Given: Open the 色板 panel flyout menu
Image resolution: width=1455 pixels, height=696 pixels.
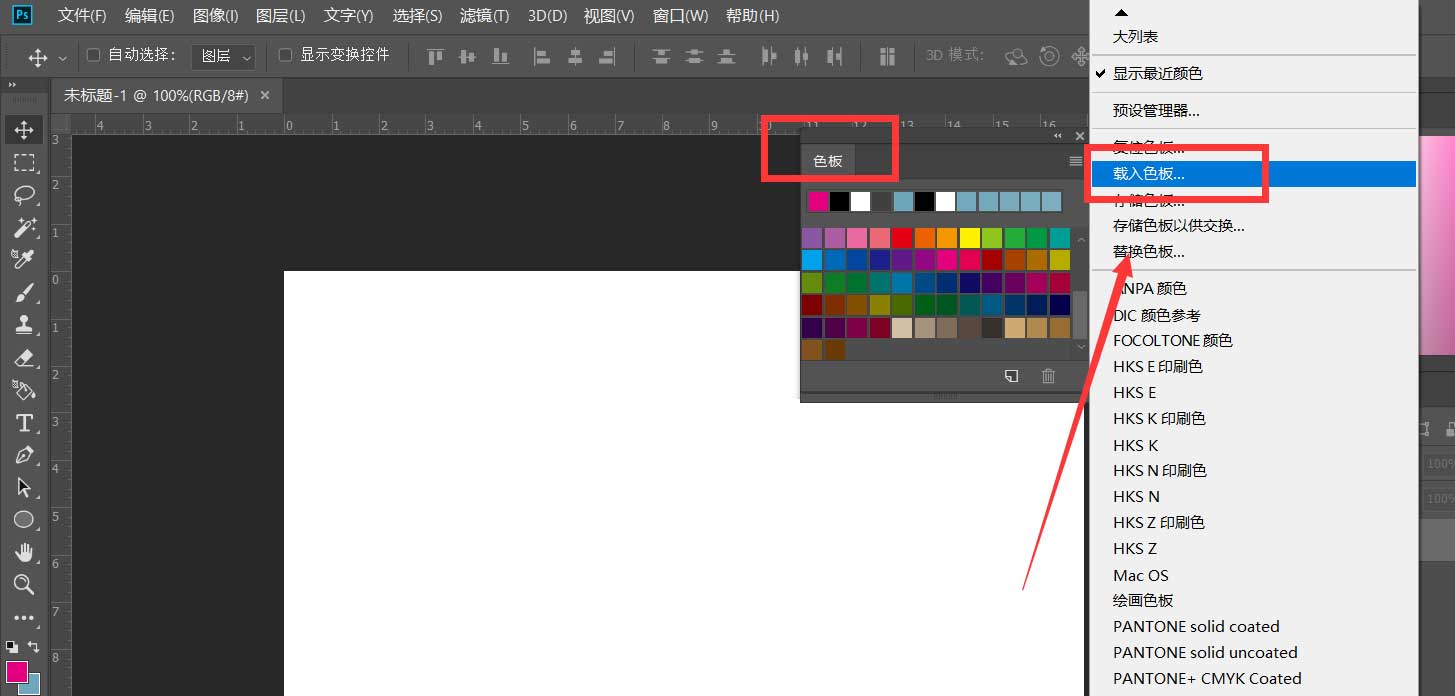Looking at the screenshot, I should pyautogui.click(x=1076, y=161).
